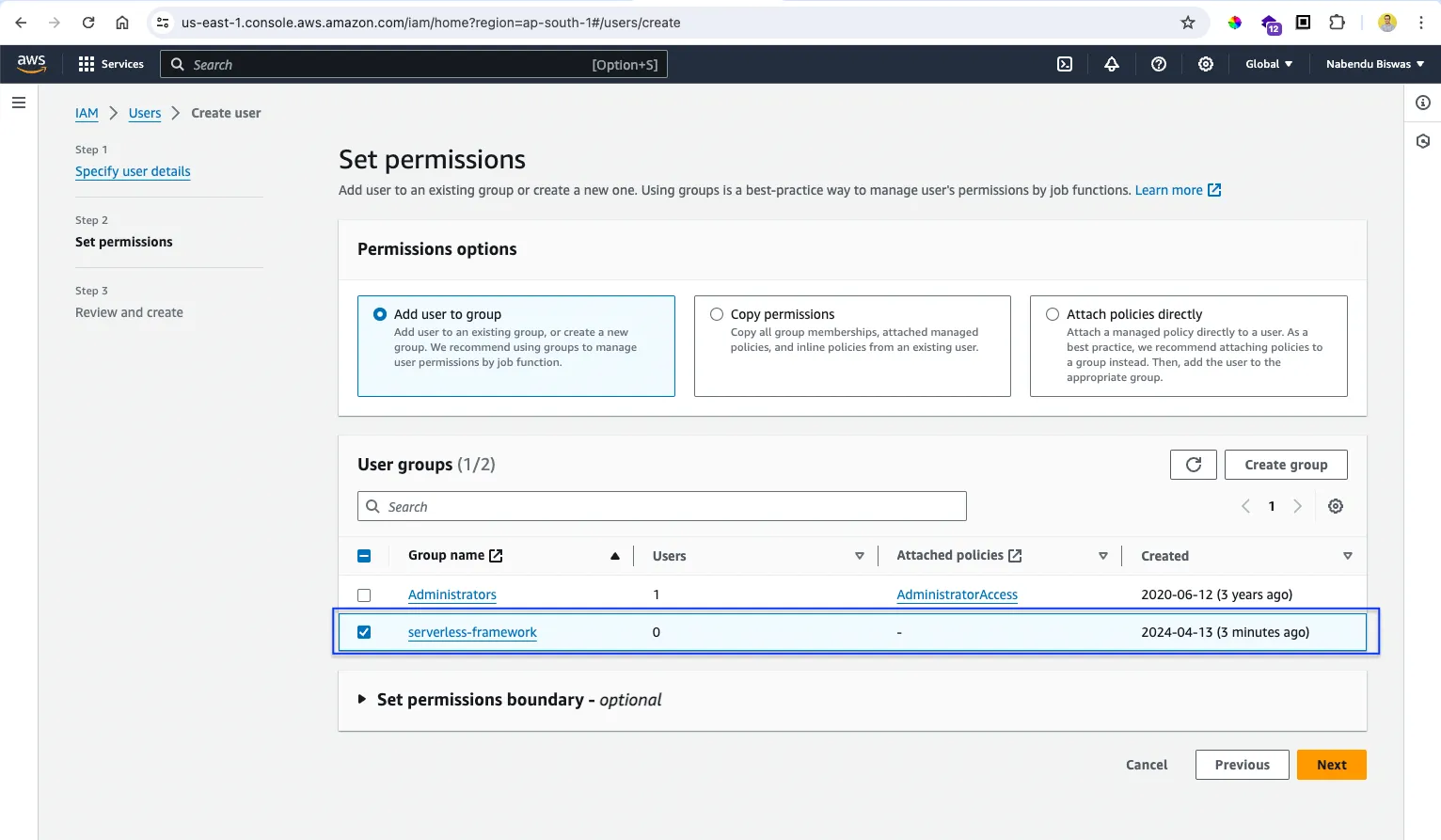The image size is (1441, 840).
Task: Sort by Group name column arrow
Action: pyautogui.click(x=615, y=556)
